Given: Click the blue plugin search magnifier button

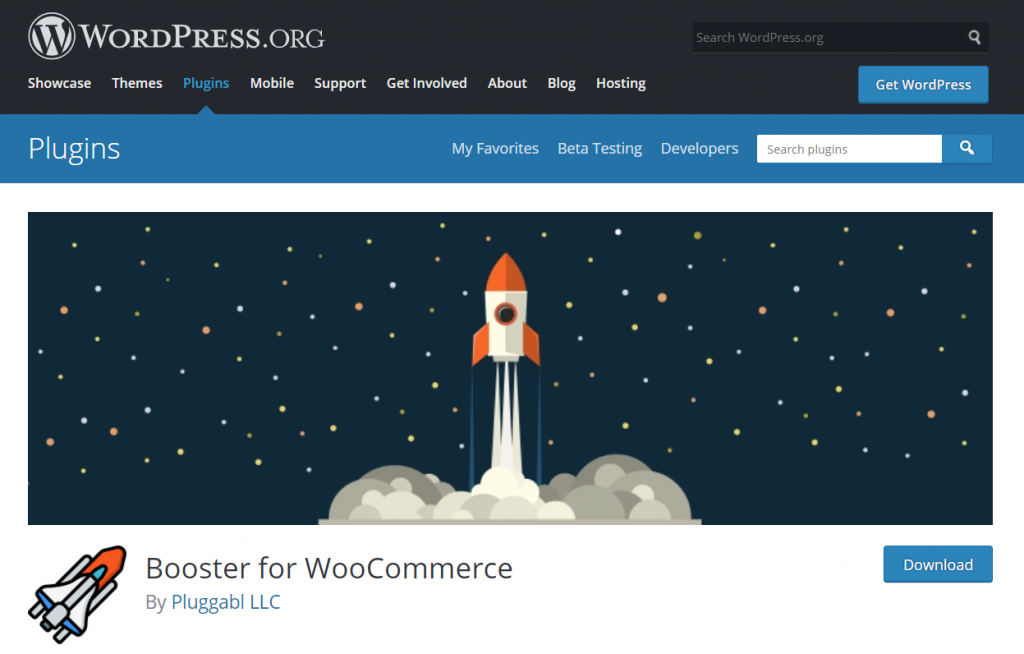Looking at the screenshot, I should 967,149.
